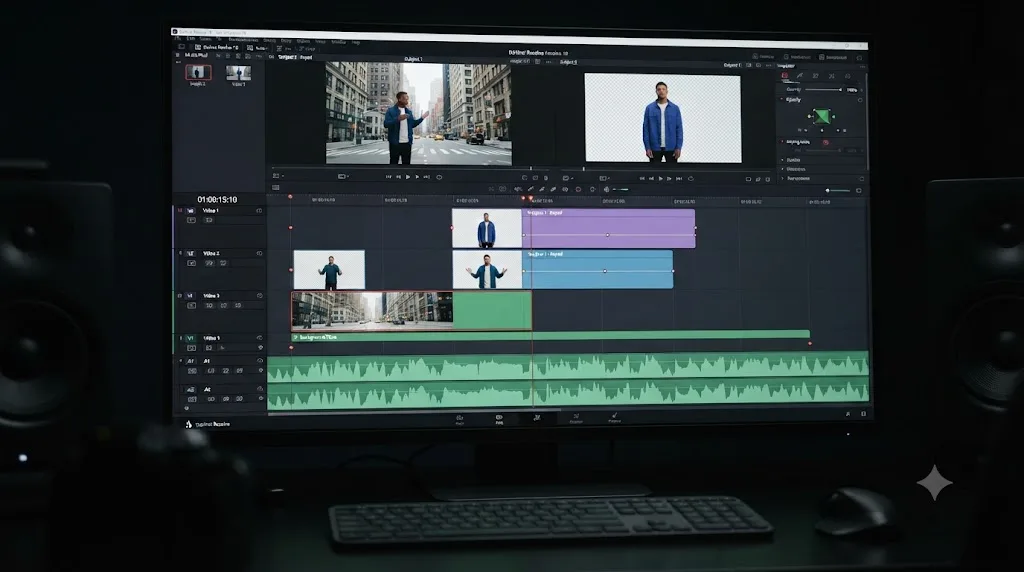Adjust the opacity slider at top of inspector
The image size is (1024, 572).
pos(823,89)
